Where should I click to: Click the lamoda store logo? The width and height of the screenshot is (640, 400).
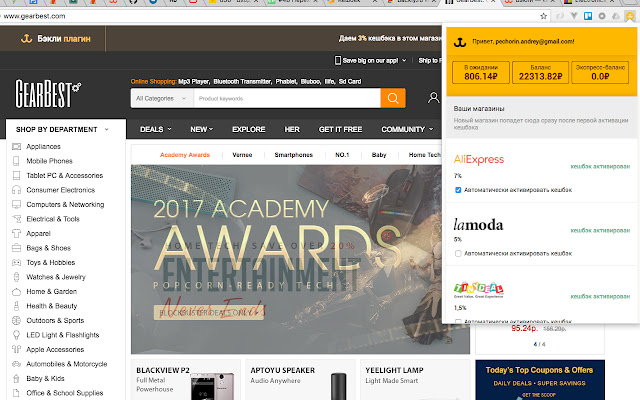[478, 224]
